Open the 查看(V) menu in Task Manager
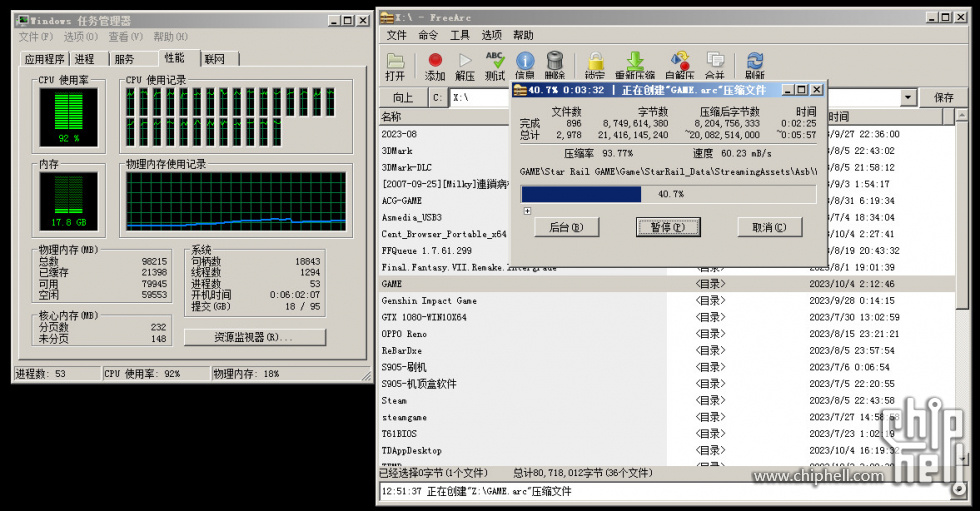 coord(126,37)
